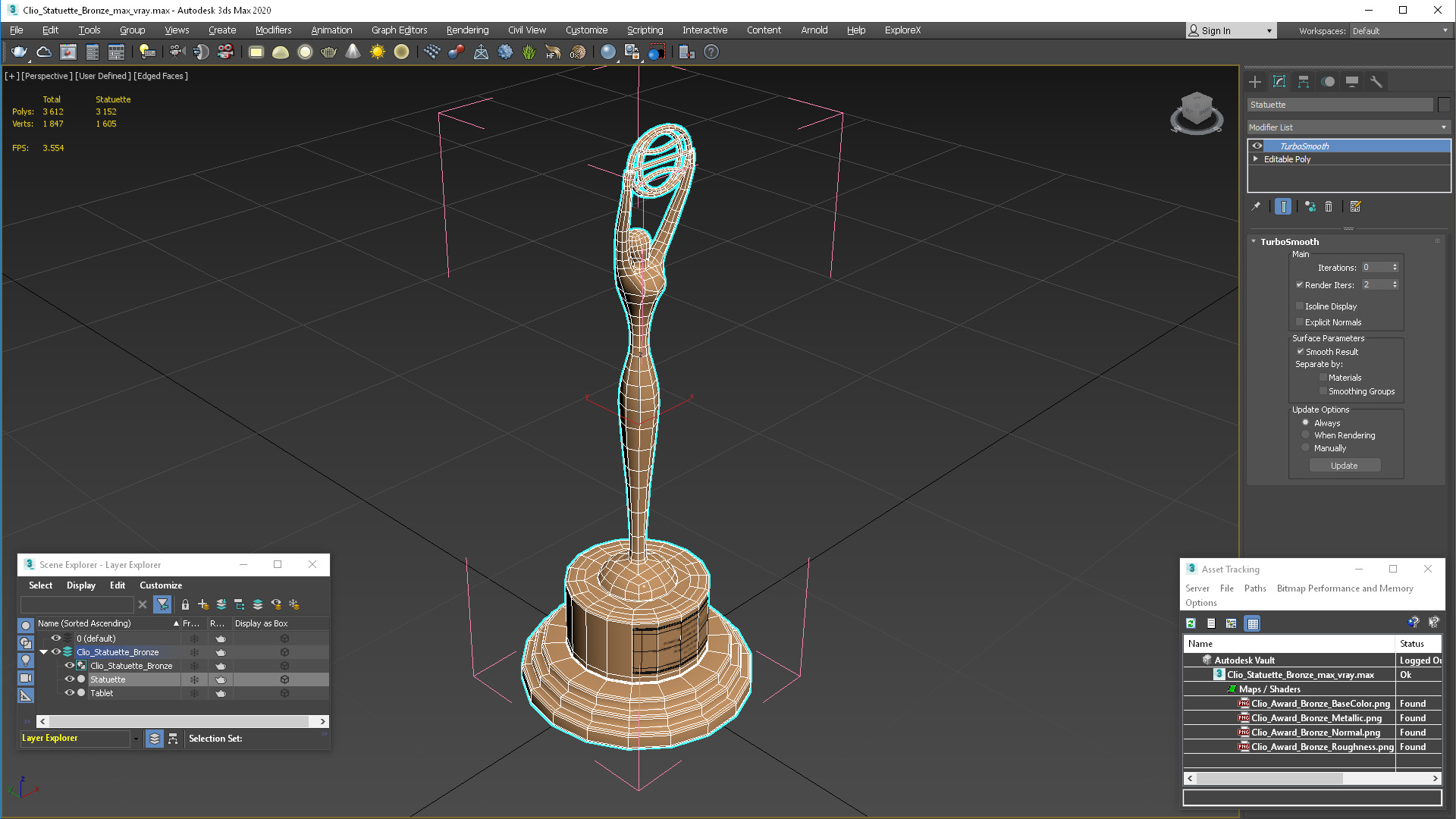The width and height of the screenshot is (1456, 819).
Task: Toggle Display Cameras filter in Scene Explorer
Action: click(26, 678)
